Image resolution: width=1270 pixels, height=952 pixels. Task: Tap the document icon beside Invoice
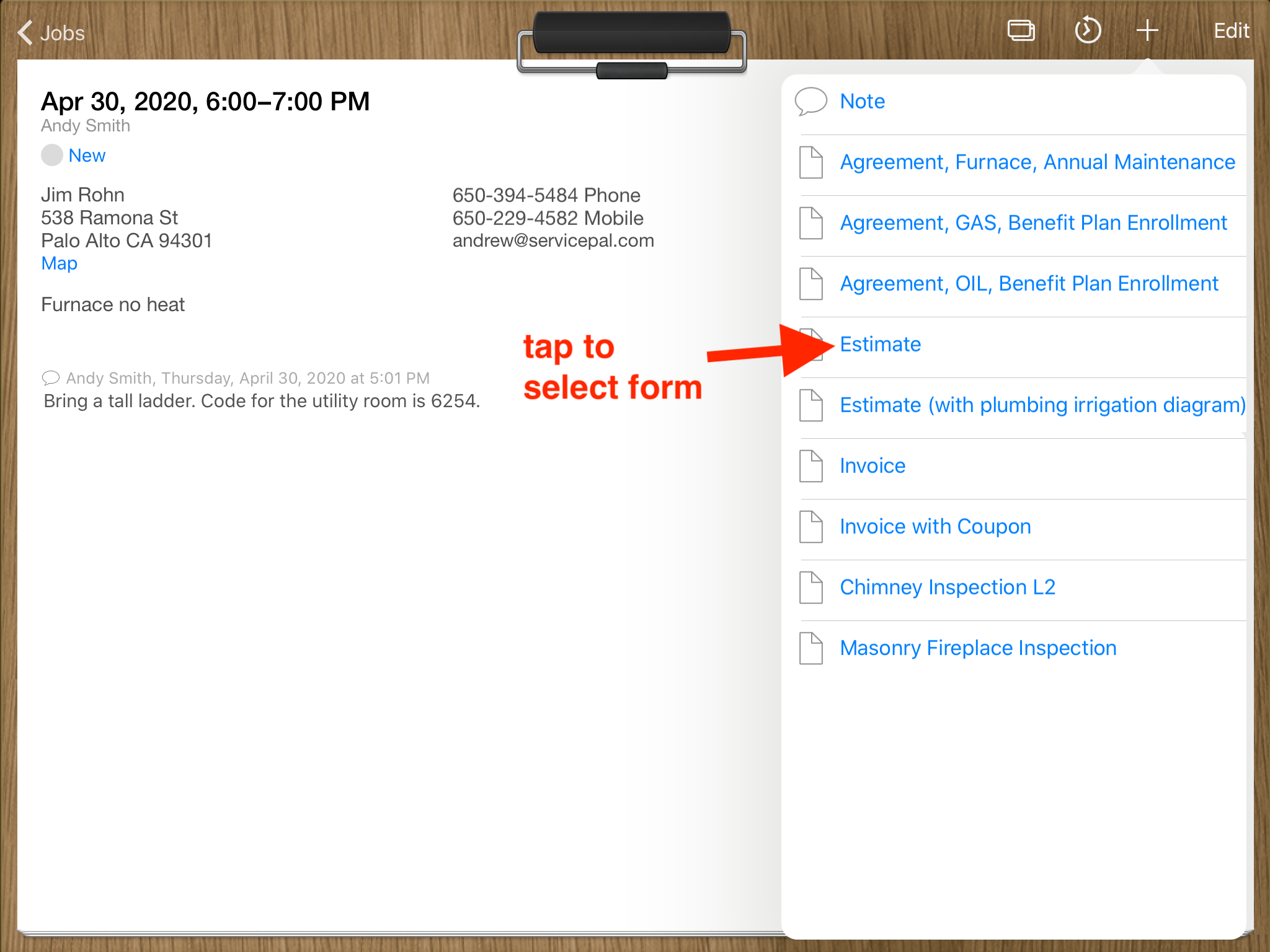click(x=810, y=465)
